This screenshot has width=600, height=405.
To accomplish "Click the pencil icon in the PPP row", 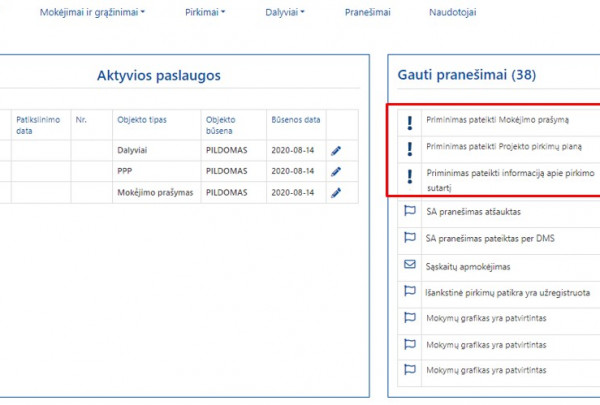I will tap(337, 171).
